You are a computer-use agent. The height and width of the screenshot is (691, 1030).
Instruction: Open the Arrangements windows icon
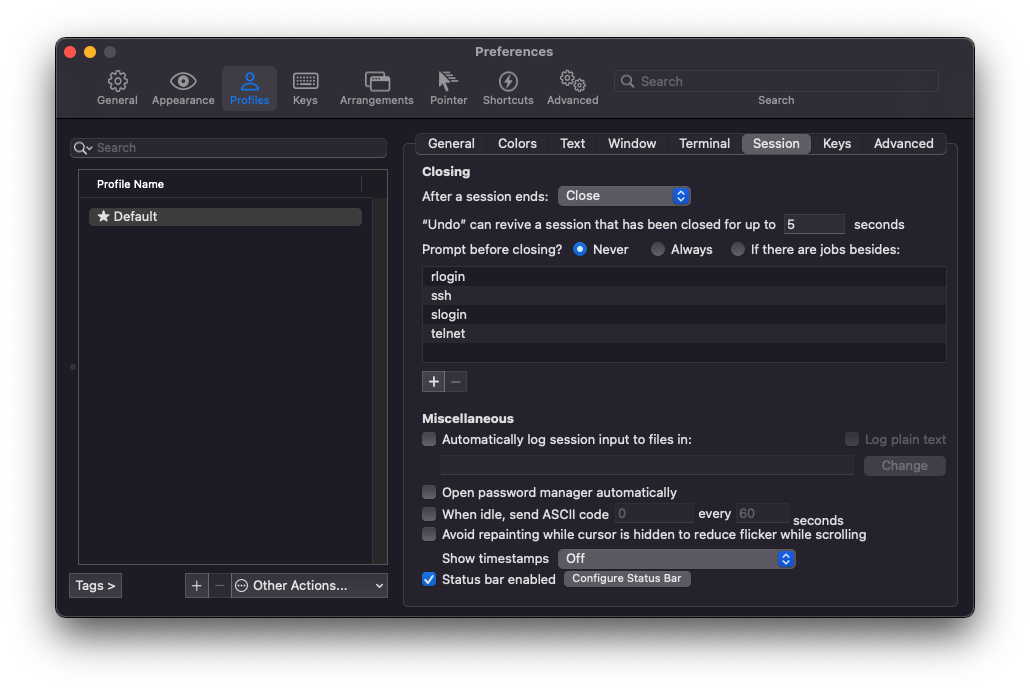(377, 81)
